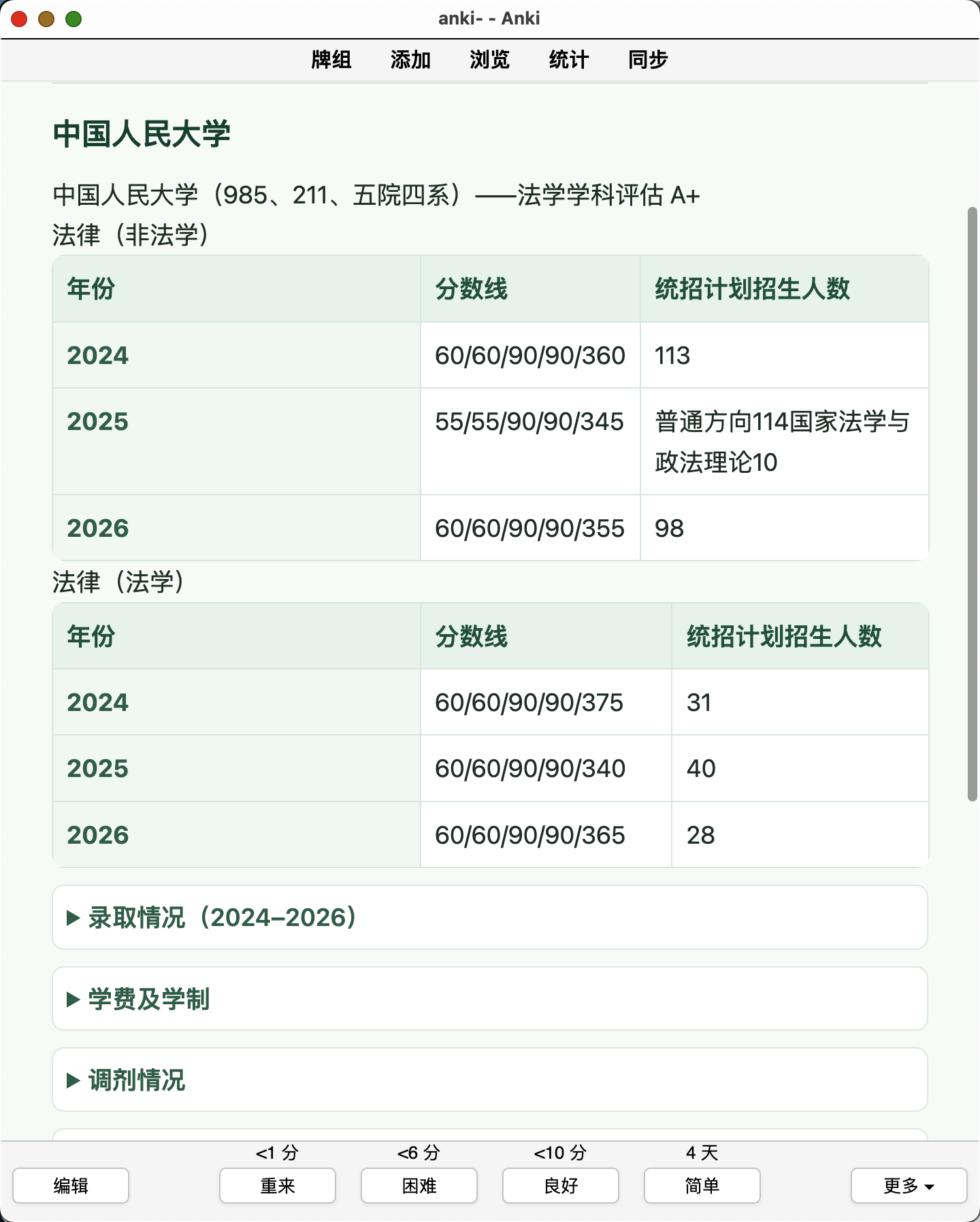Click the <1 分 interval label
Screen dimensions: 980x1222
[x=277, y=1153]
